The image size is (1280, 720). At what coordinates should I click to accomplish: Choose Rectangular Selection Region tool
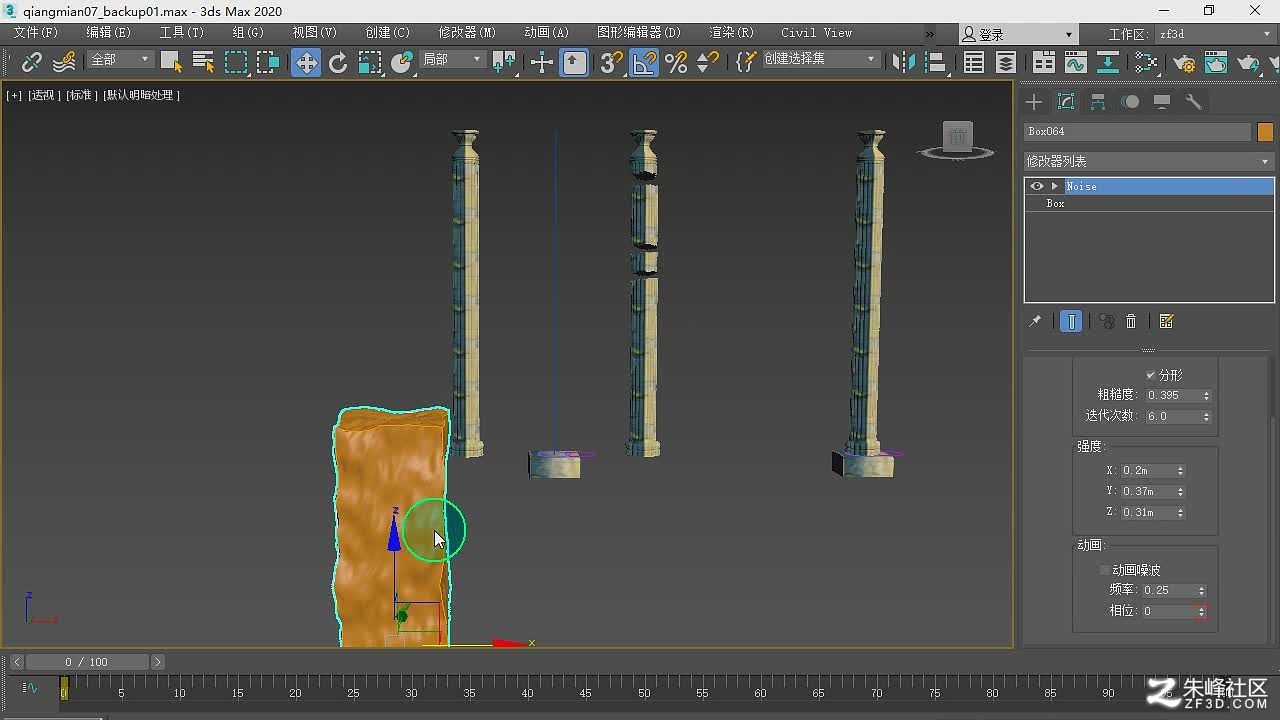[x=236, y=62]
